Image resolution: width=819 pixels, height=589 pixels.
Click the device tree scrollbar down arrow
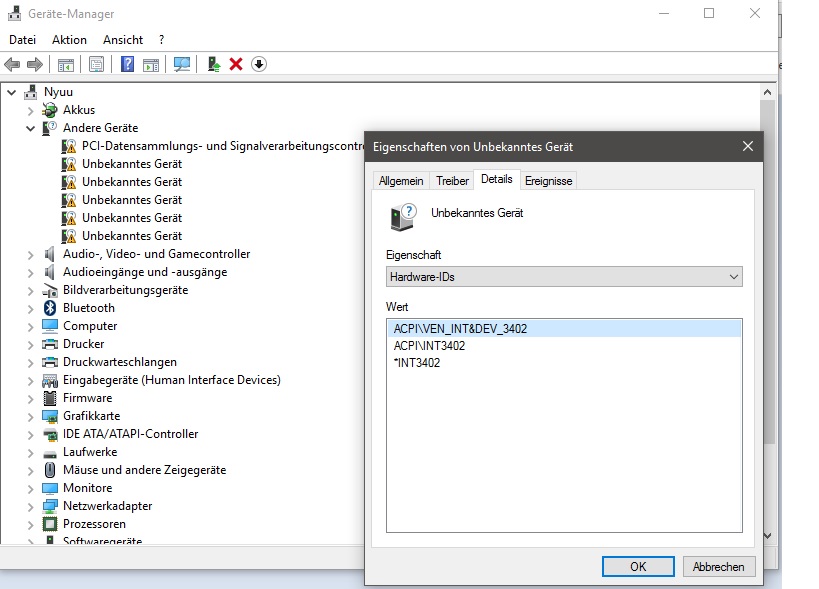(767, 536)
